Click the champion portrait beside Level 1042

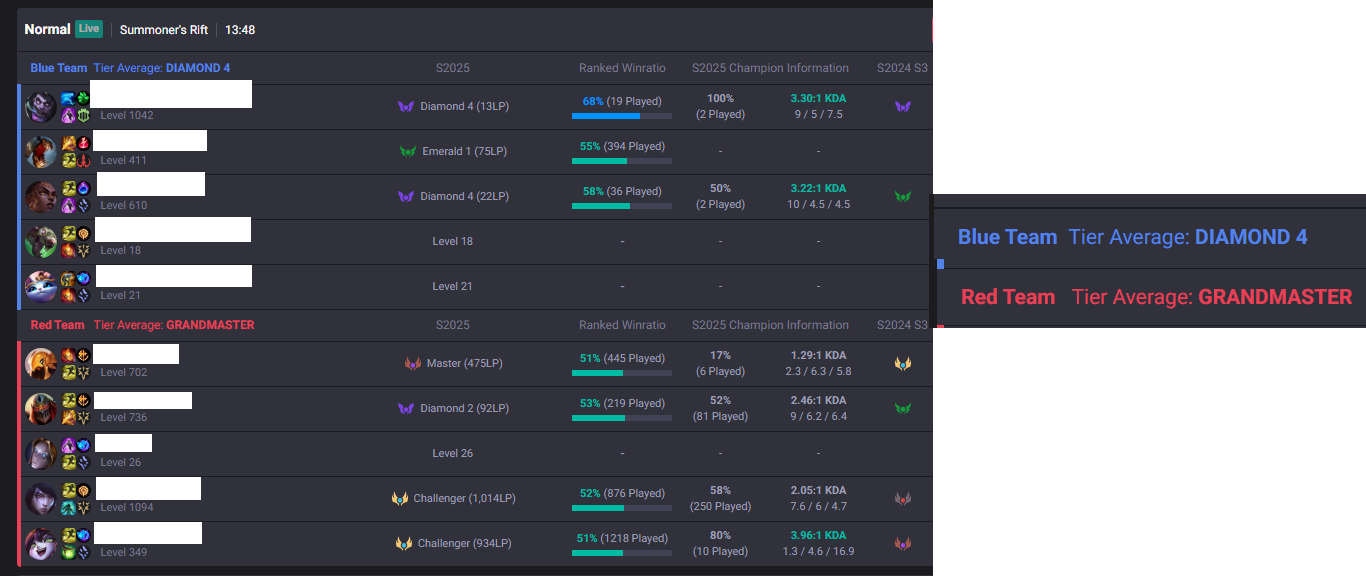tap(42, 107)
